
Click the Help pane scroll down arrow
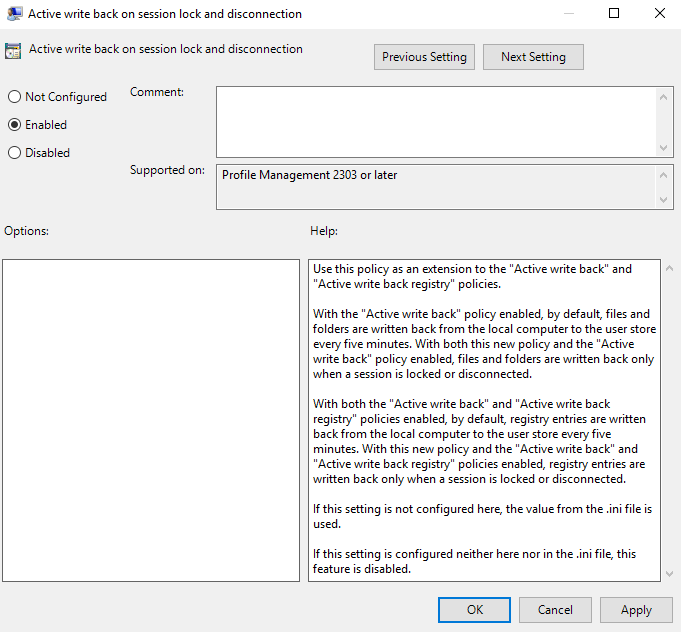668,572
